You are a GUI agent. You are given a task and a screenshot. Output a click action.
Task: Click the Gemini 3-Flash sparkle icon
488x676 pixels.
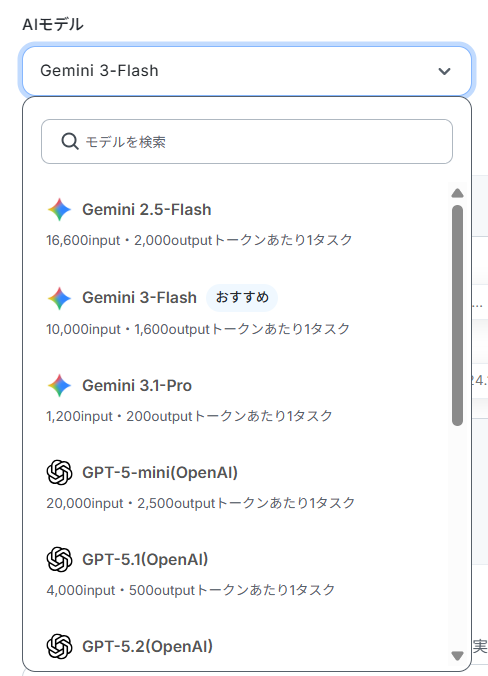(59, 298)
